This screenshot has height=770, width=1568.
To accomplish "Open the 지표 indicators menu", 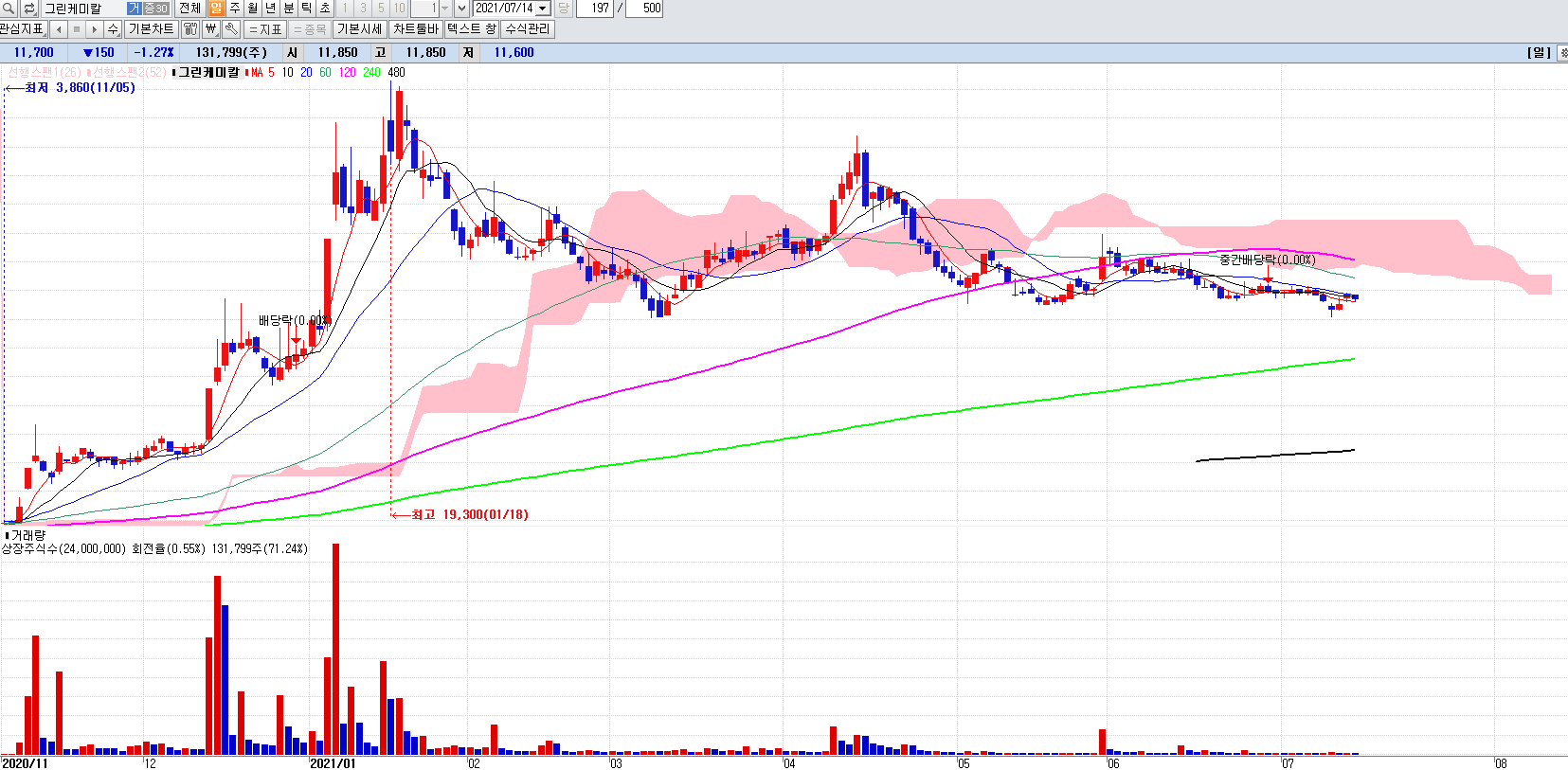I will 265,29.
